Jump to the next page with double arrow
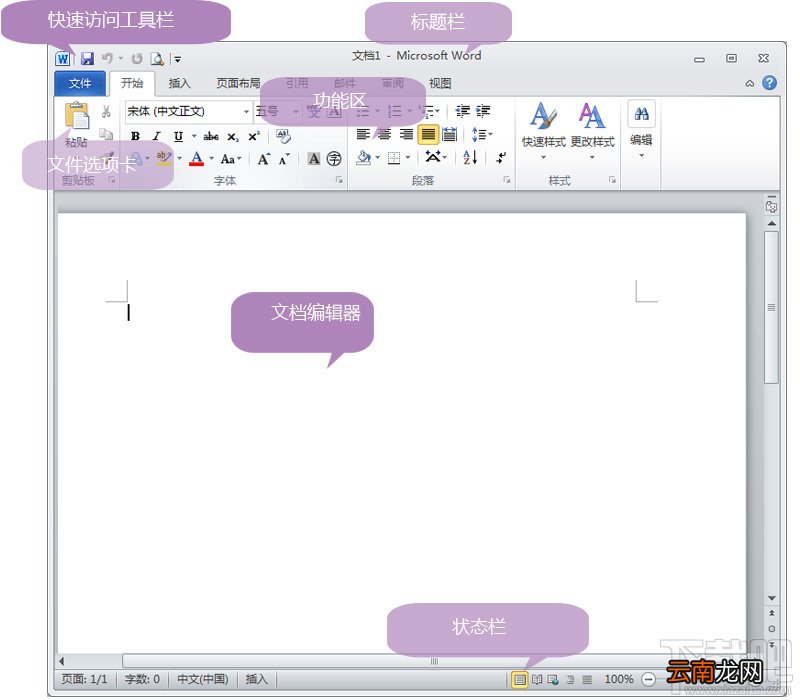The image size is (800, 700). [771, 644]
